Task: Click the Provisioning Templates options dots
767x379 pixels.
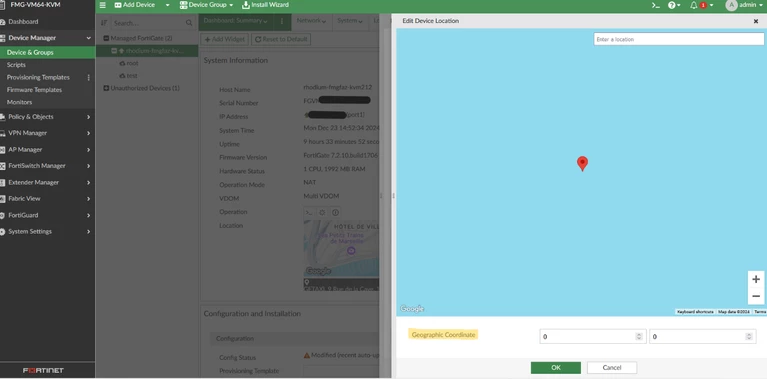Action: click(89, 77)
